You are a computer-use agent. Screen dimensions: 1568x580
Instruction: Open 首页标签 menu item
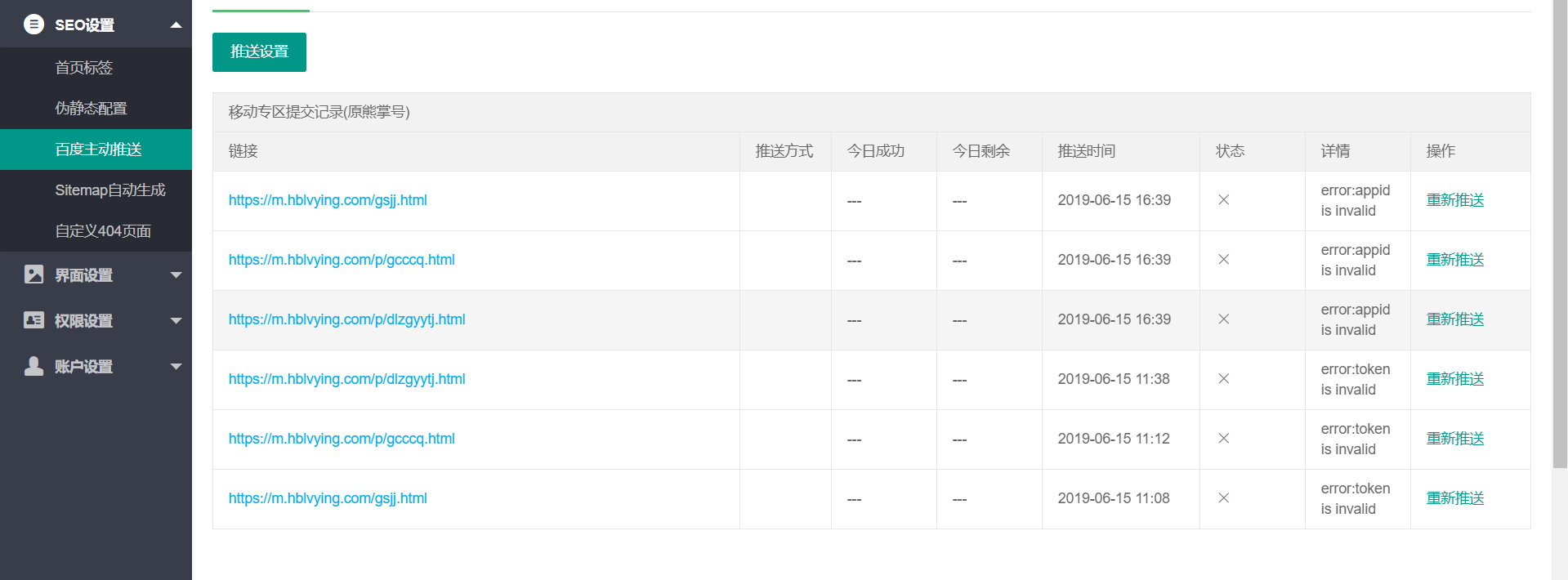(x=84, y=68)
